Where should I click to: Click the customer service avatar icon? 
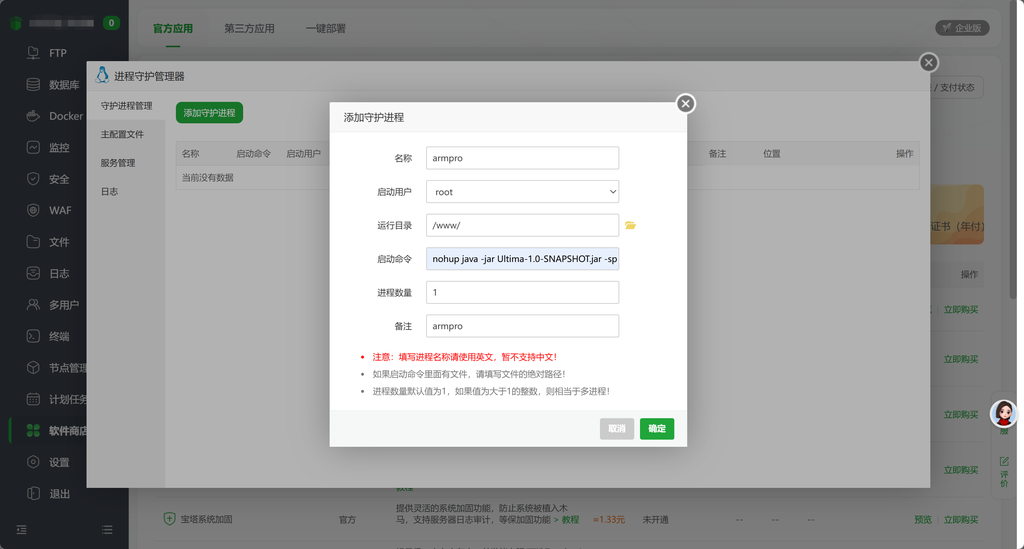click(1004, 413)
